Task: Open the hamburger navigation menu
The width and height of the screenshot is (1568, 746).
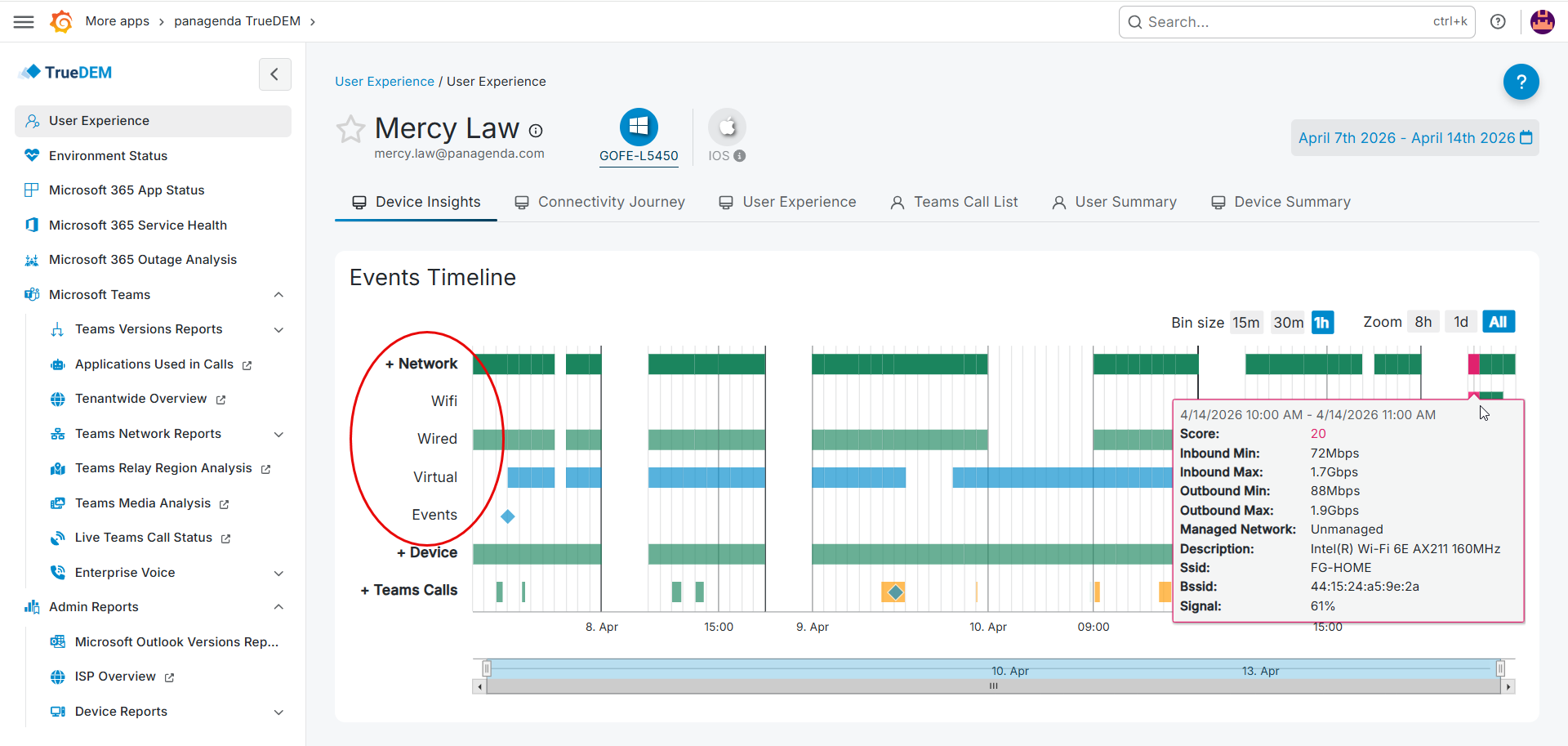Action: (x=24, y=22)
